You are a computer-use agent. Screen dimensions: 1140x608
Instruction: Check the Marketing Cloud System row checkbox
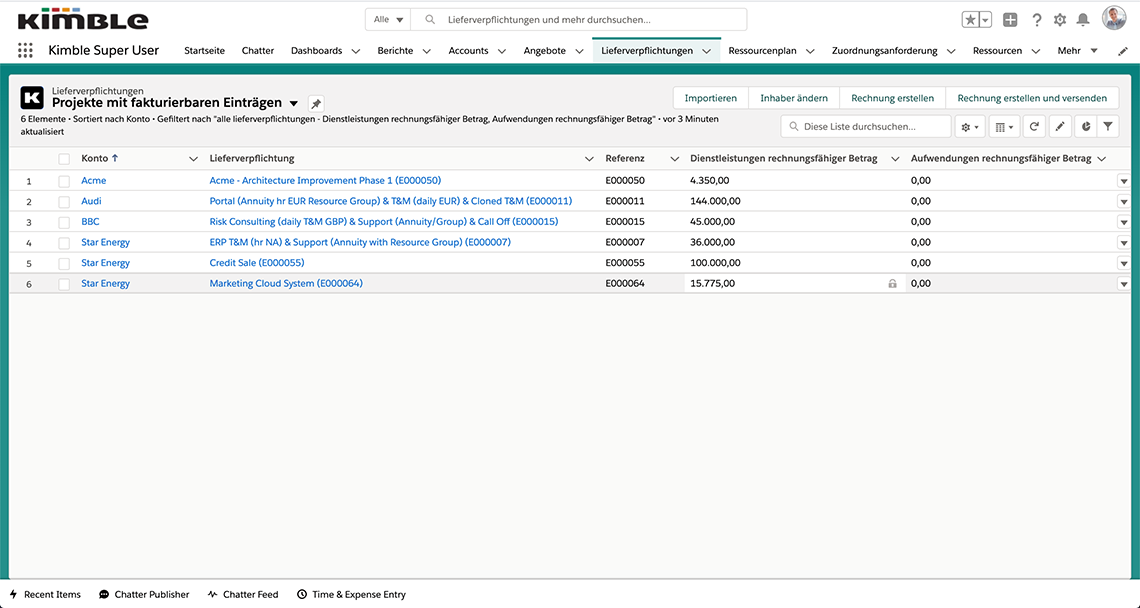tap(64, 284)
